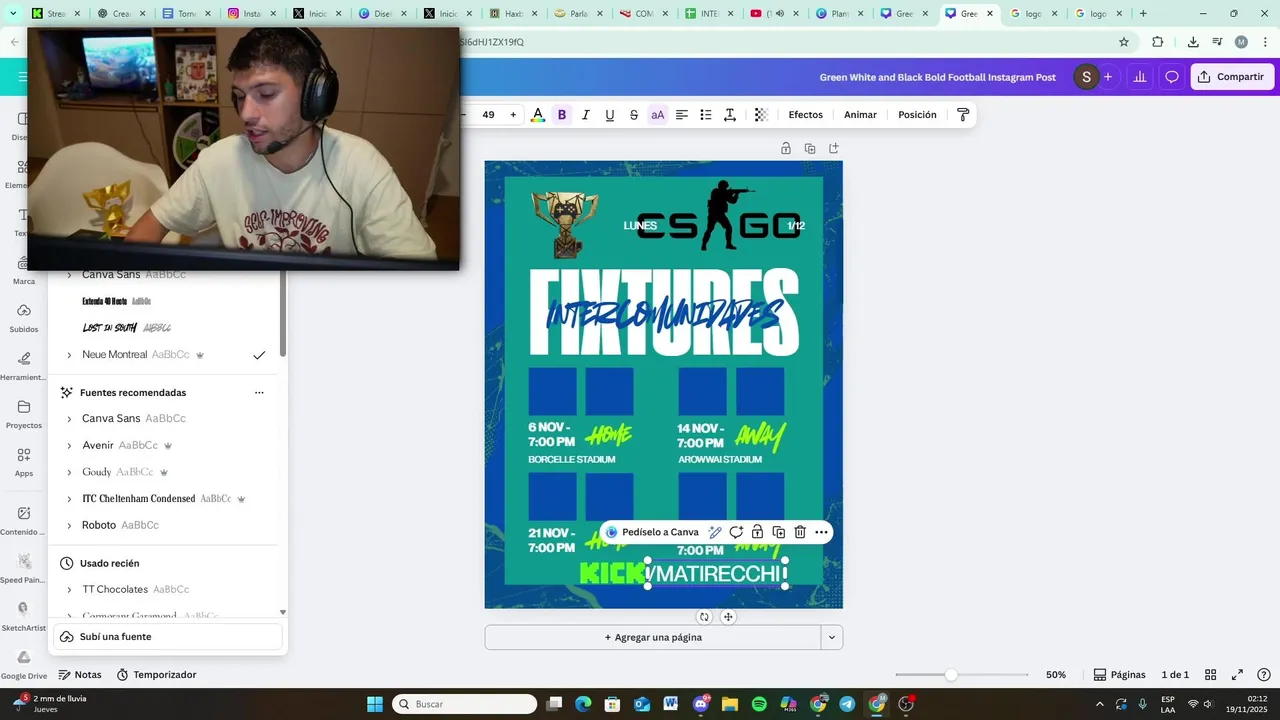Open the Animar panel
The width and height of the screenshot is (1280, 720).
(x=860, y=115)
